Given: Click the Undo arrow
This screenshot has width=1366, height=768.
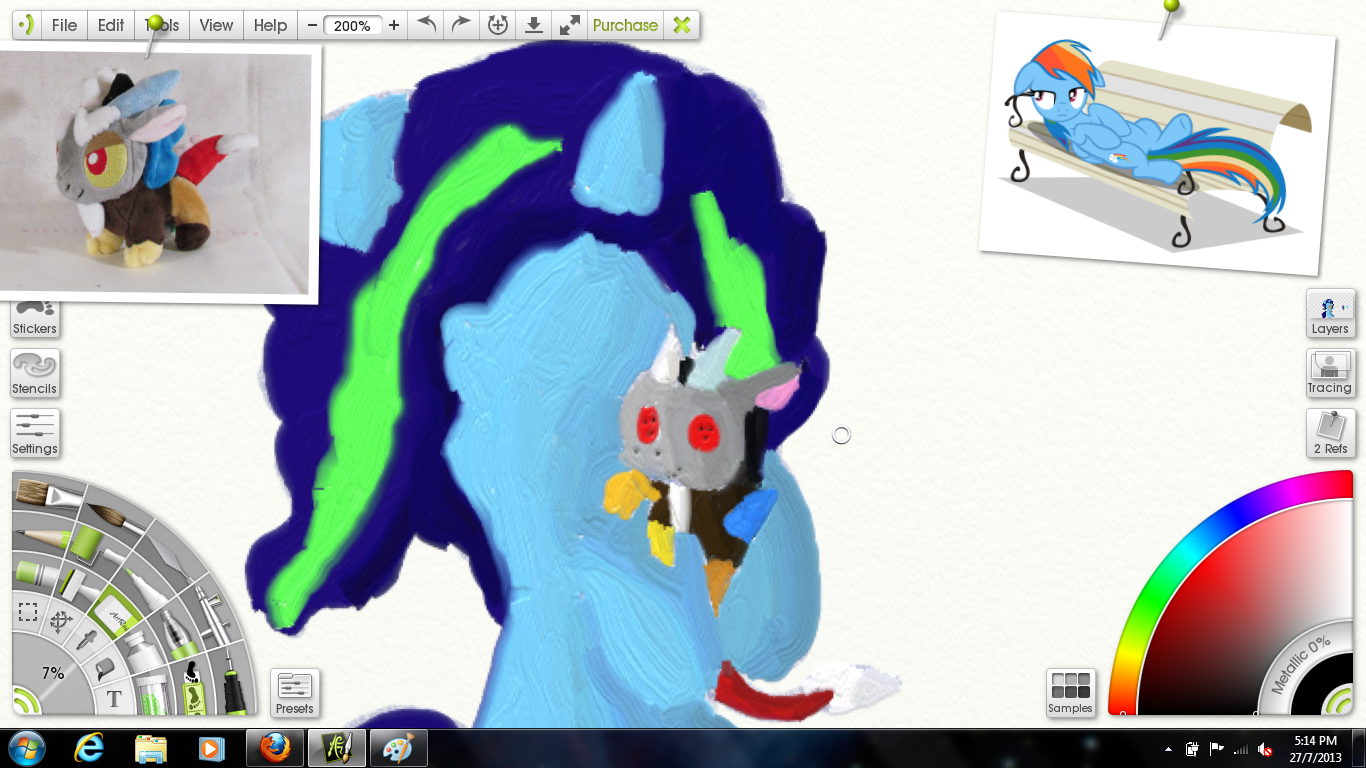Looking at the screenshot, I should 427,25.
